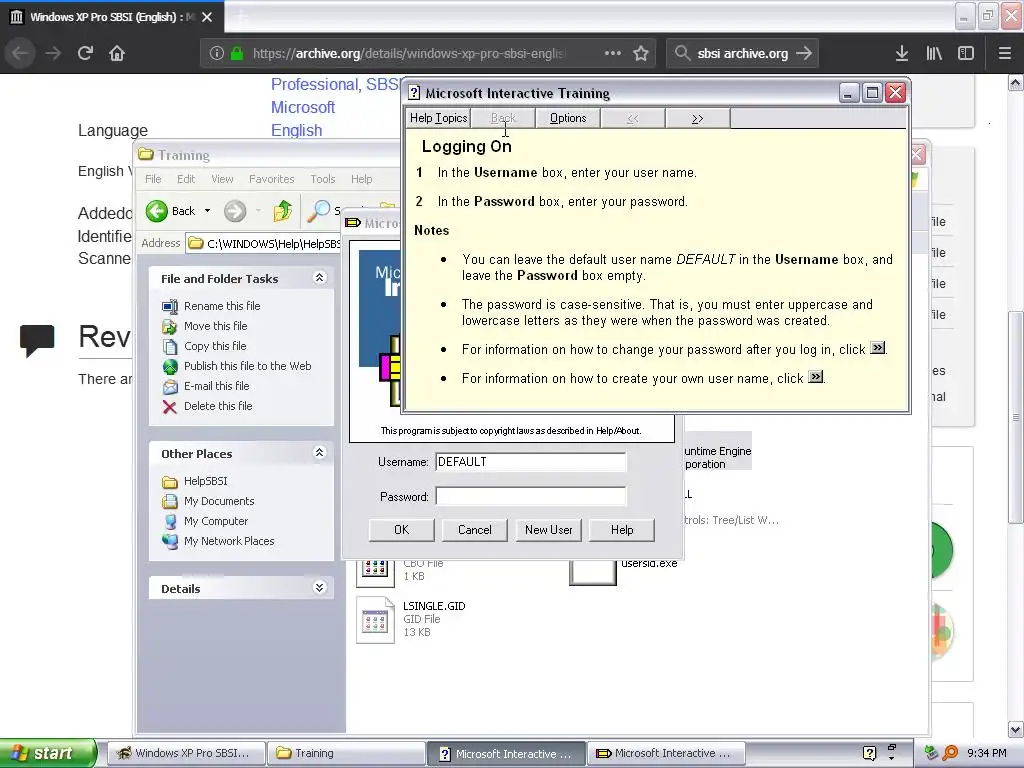
Task: Click the Options button in help window
Action: click(x=568, y=118)
